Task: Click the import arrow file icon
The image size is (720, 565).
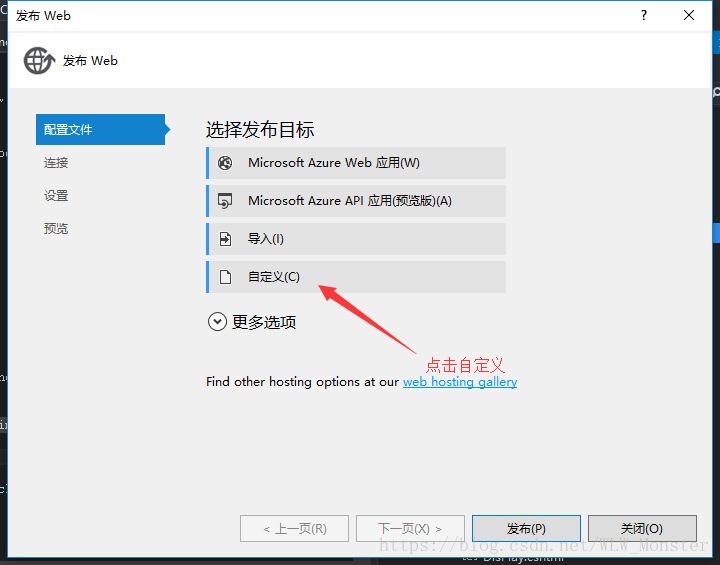Action: (x=225, y=239)
